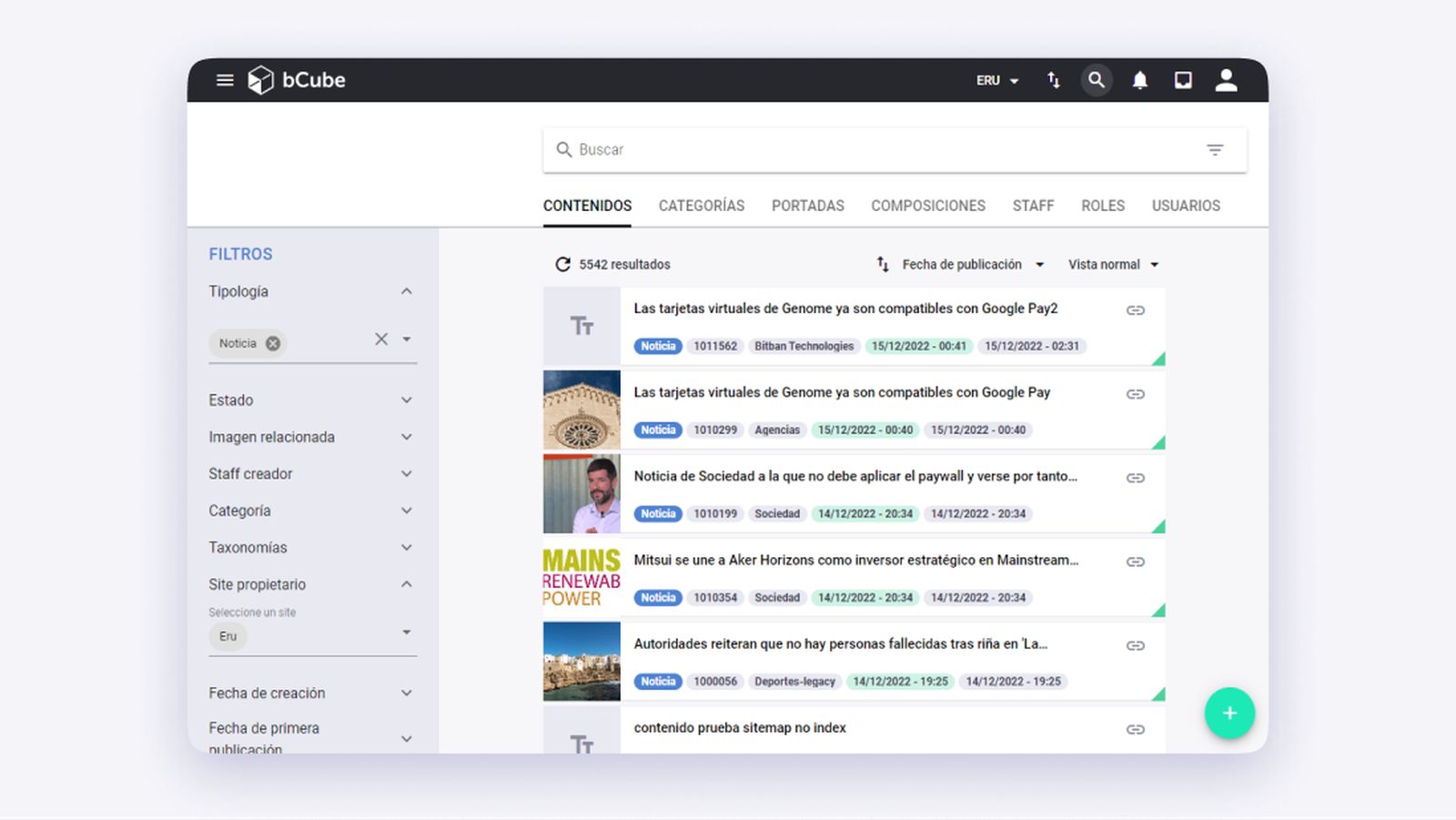Open the search filters icon beside Buscar
The width and height of the screenshot is (1456, 820).
pos(1216,149)
